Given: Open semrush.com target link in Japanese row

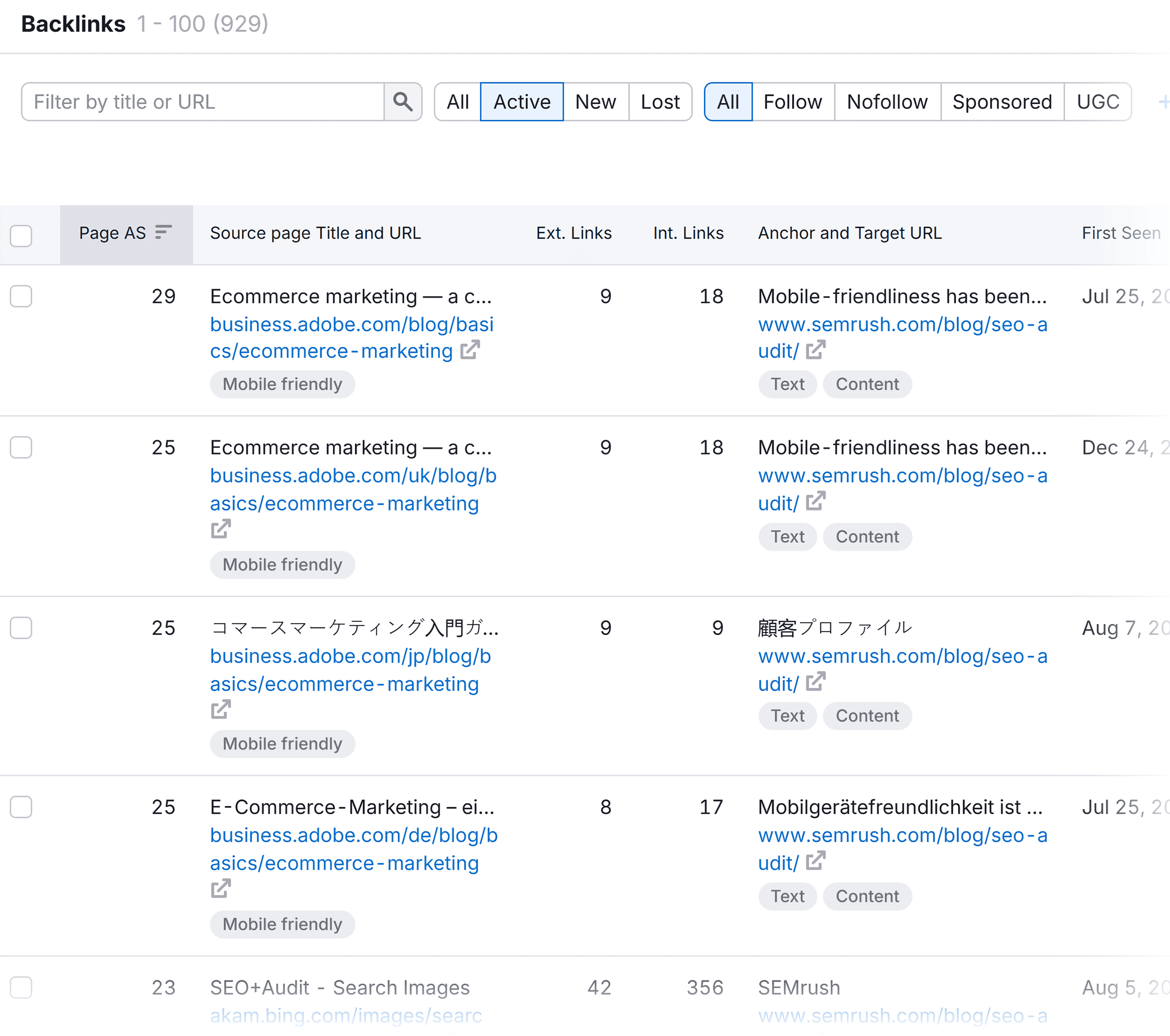Looking at the screenshot, I should [903, 670].
